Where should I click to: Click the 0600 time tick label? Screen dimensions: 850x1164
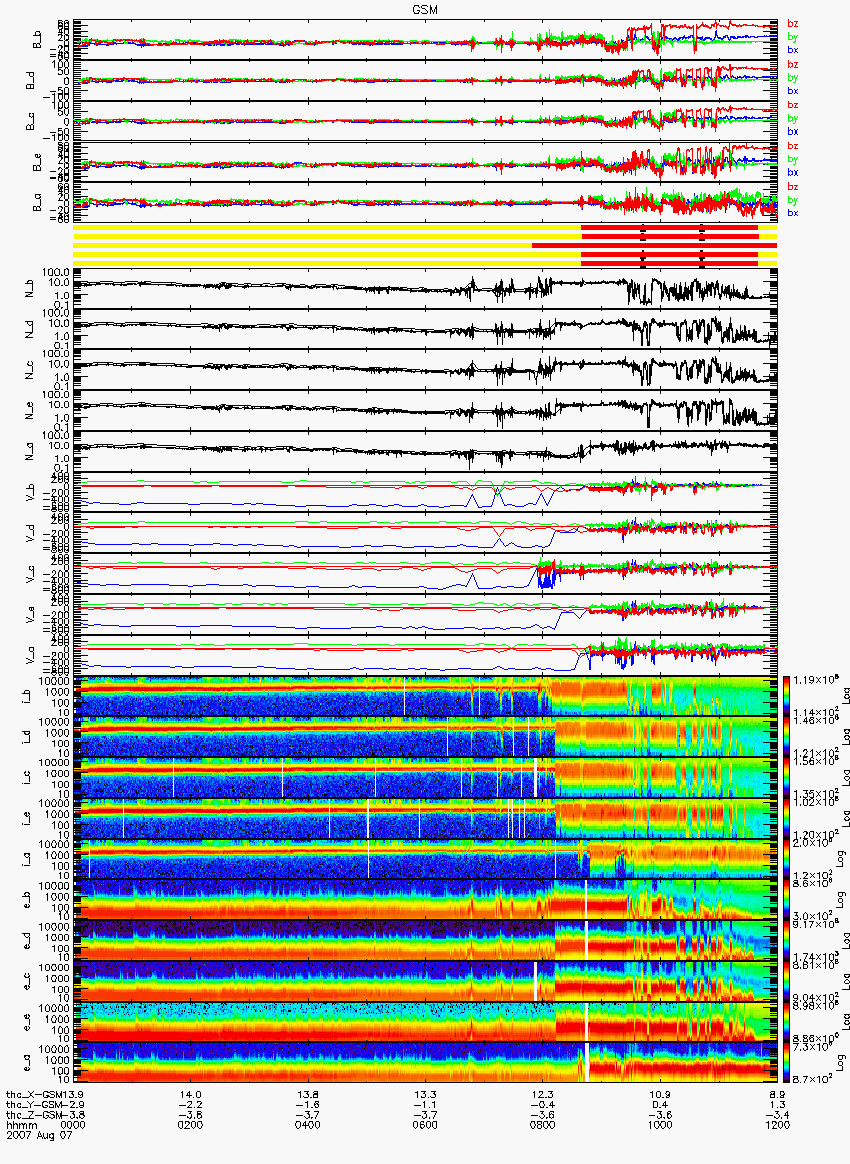[x=425, y=1125]
